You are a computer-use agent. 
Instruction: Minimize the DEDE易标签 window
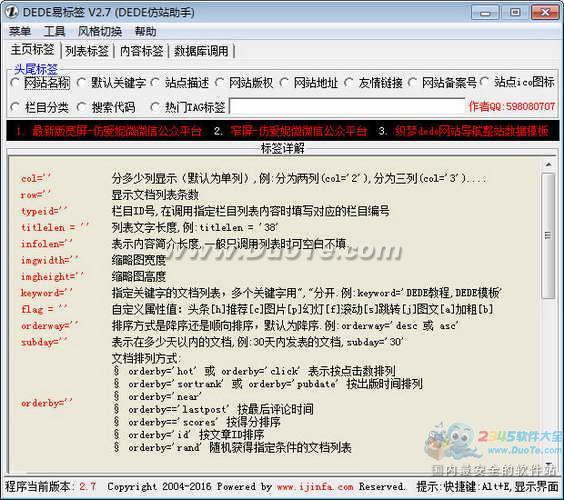click(485, 13)
